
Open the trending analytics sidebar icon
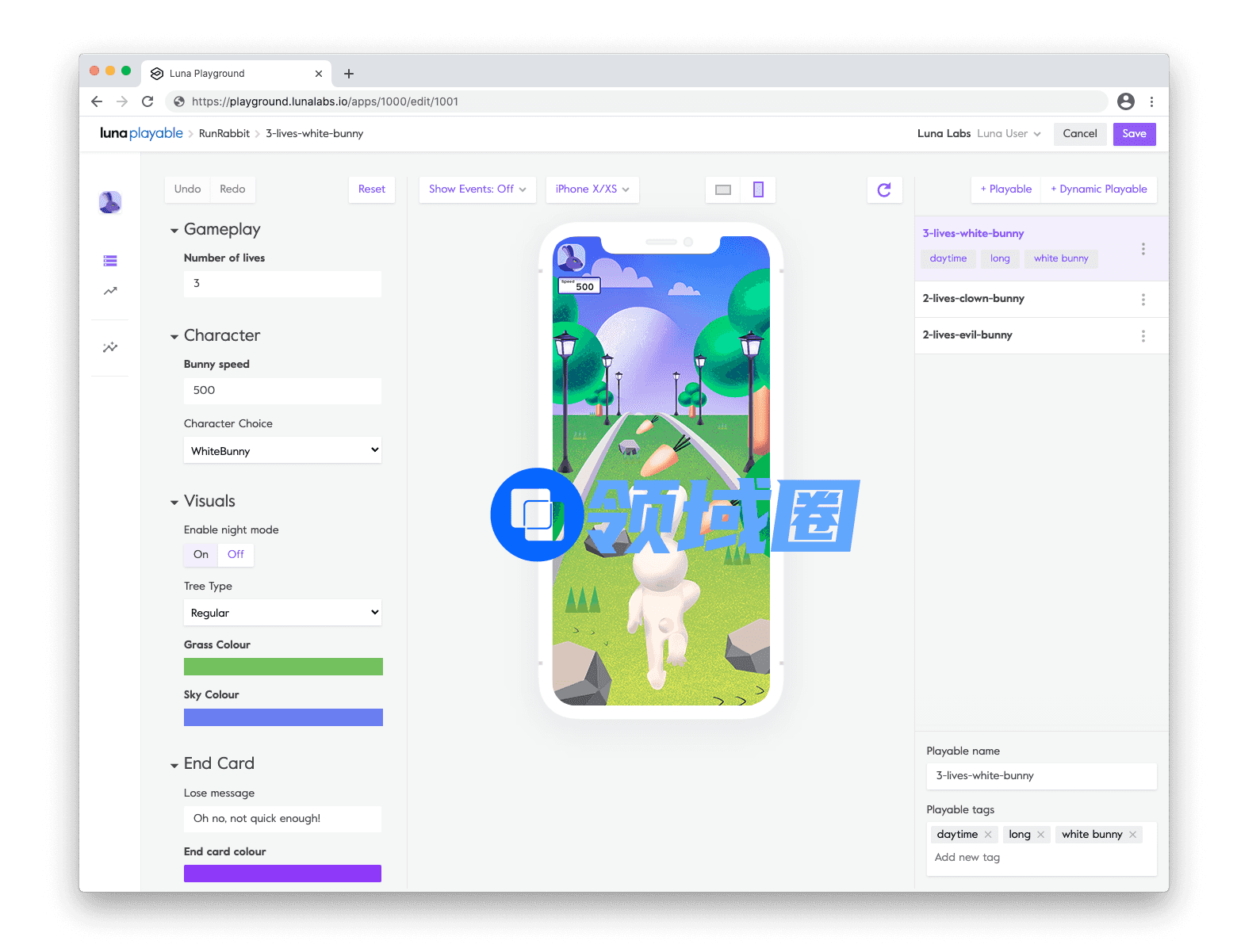(110, 291)
